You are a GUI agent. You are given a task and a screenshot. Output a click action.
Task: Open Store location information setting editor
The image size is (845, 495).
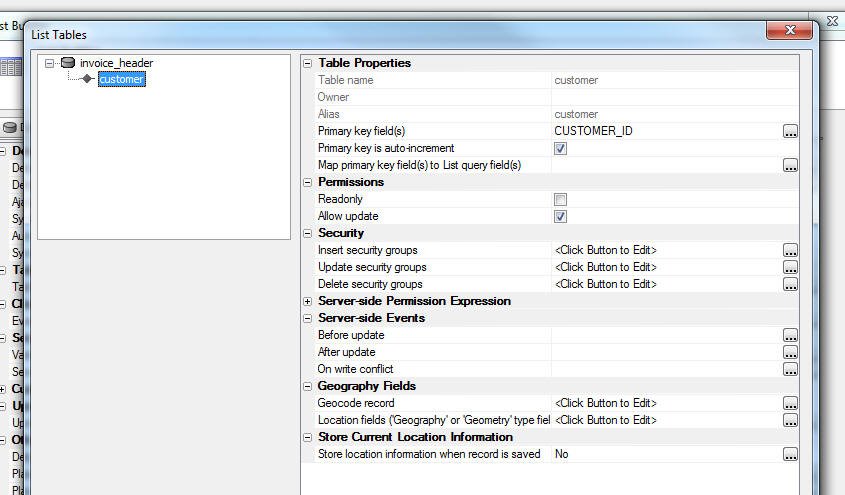790,454
